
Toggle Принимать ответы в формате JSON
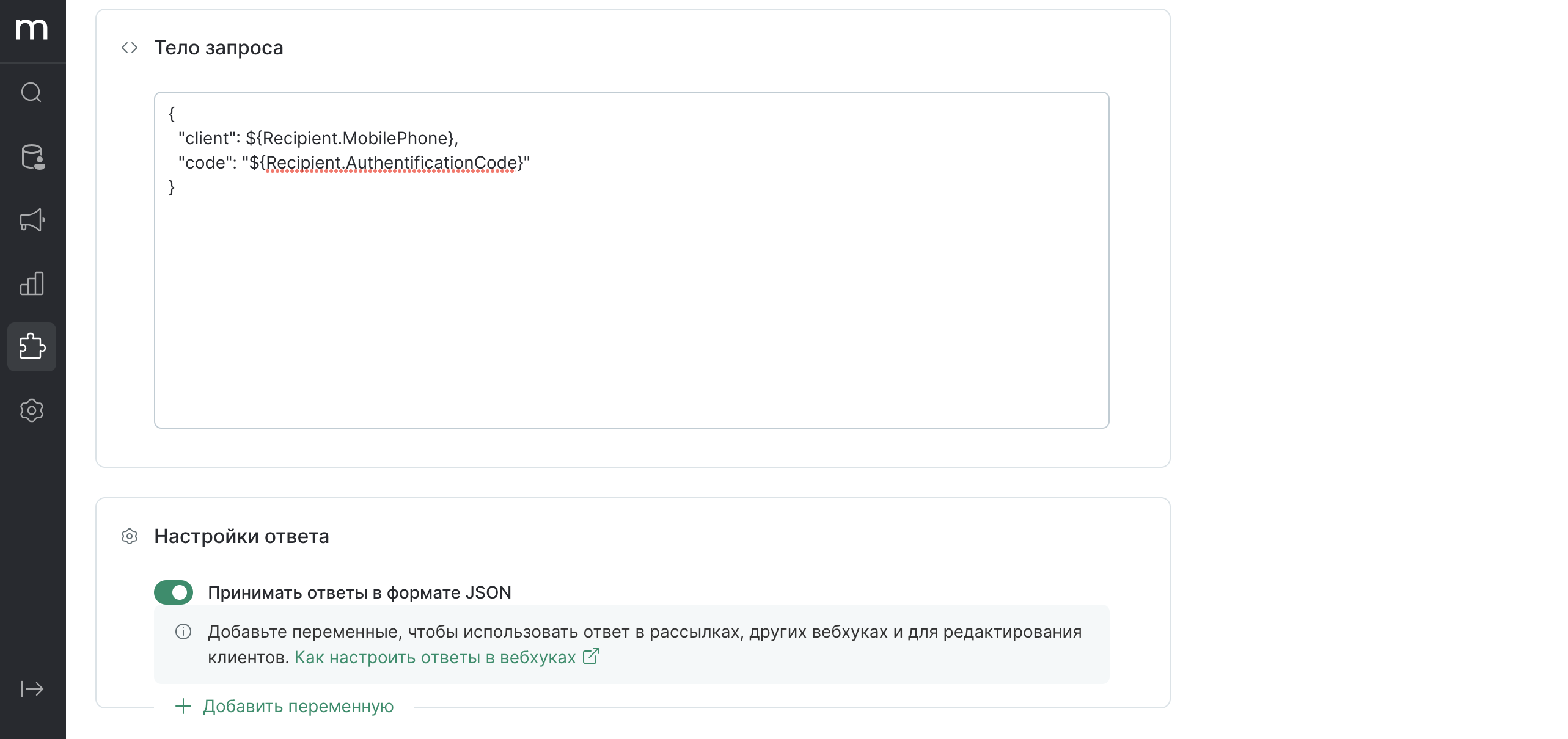coord(174,592)
